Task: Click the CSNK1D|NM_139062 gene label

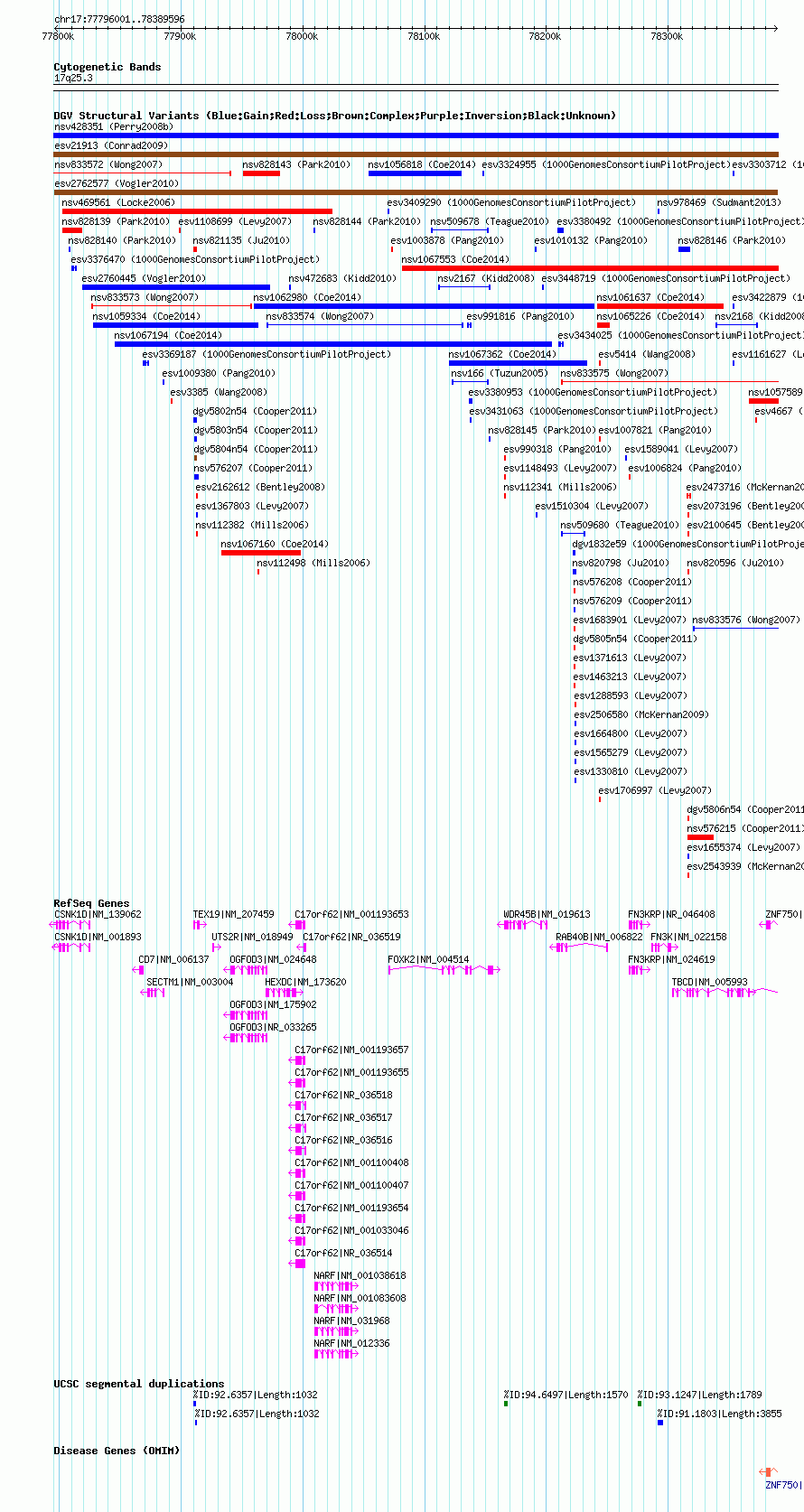Action: coord(98,914)
